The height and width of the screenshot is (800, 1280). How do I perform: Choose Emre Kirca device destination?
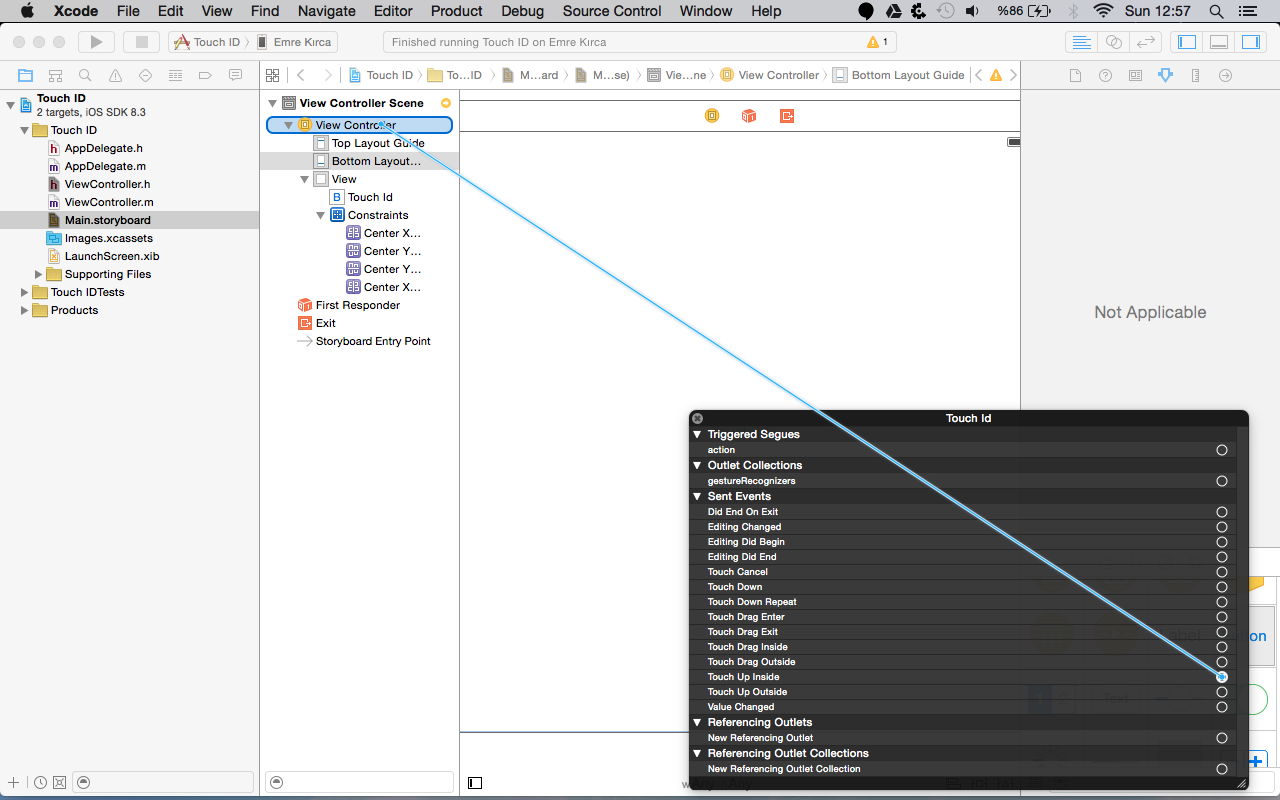pyautogui.click(x=297, y=42)
